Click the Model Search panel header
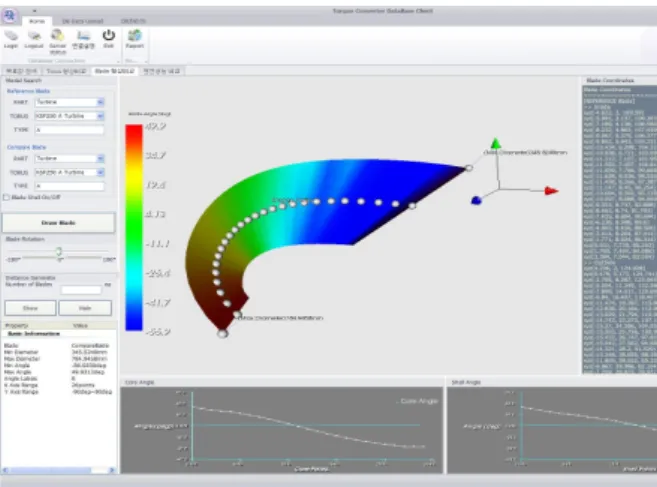657x487 pixels. 23,80
